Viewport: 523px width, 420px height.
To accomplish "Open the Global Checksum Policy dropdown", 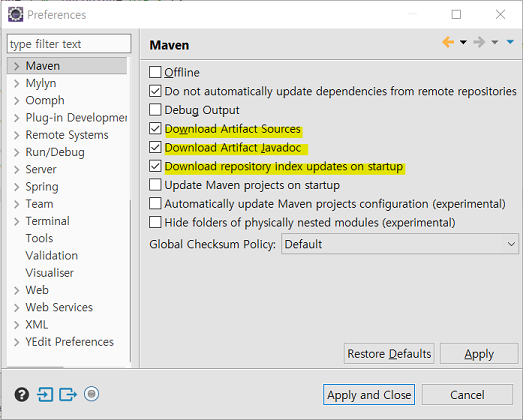I will [x=400, y=244].
